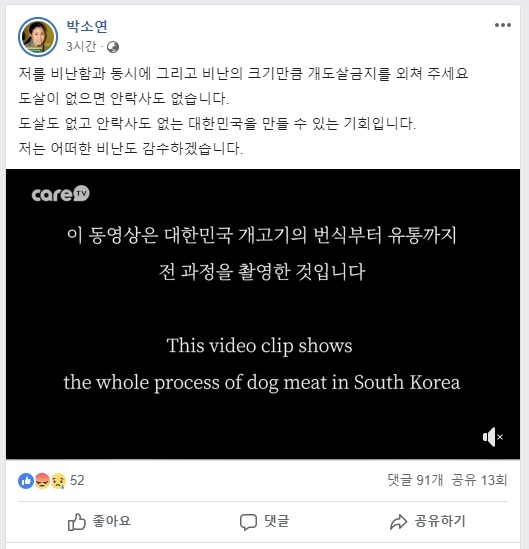Like the post with the thumbs-up icon
Image resolution: width=529 pixels, height=549 pixels.
point(76,522)
